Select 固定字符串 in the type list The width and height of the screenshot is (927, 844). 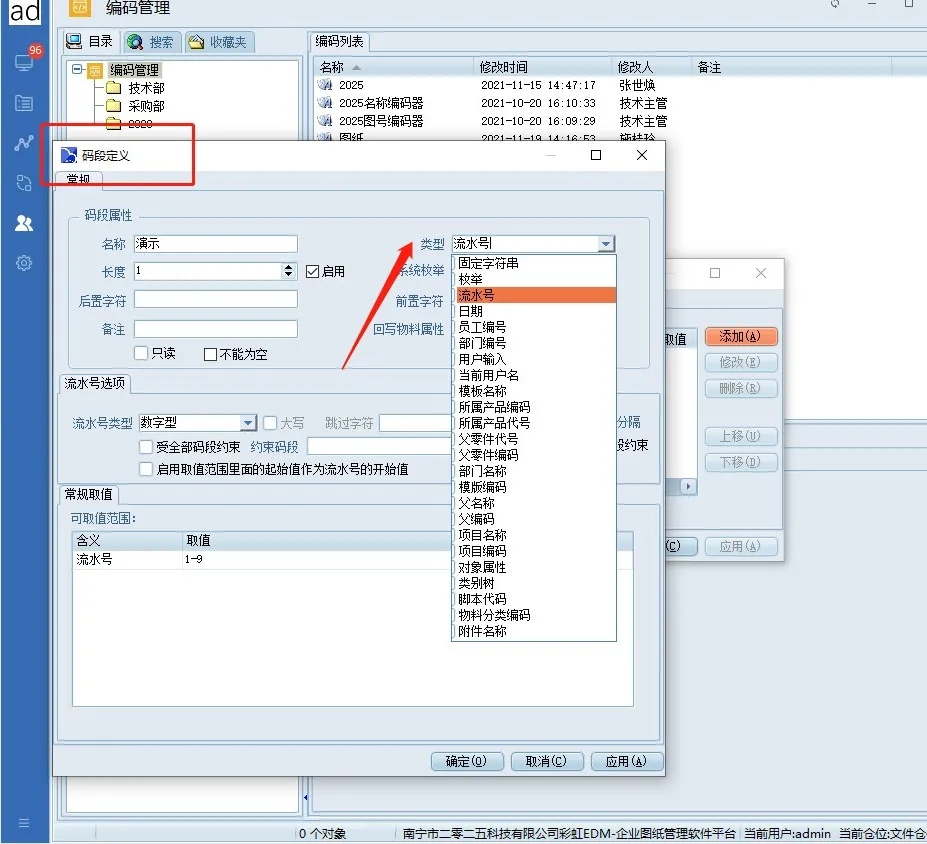point(534,263)
